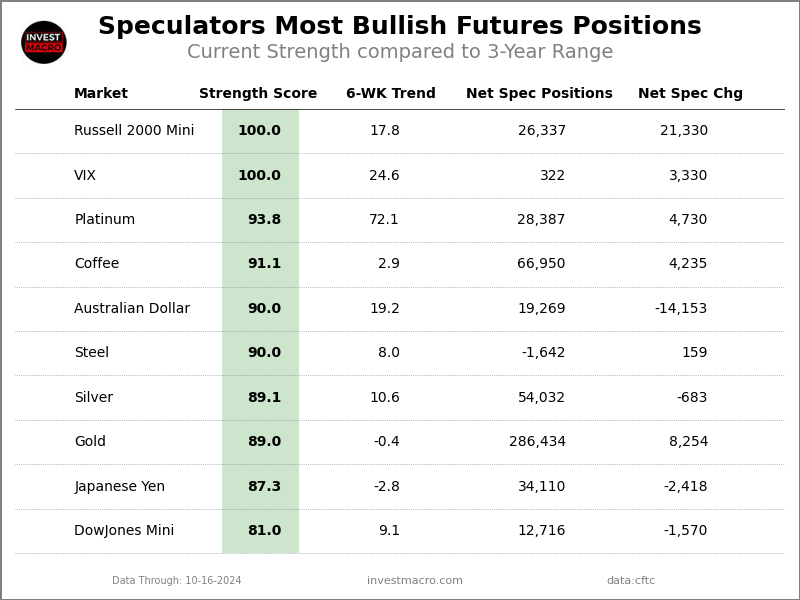Click the Platinum strength score 93.8
Screen dimensions: 800x600
(264, 220)
